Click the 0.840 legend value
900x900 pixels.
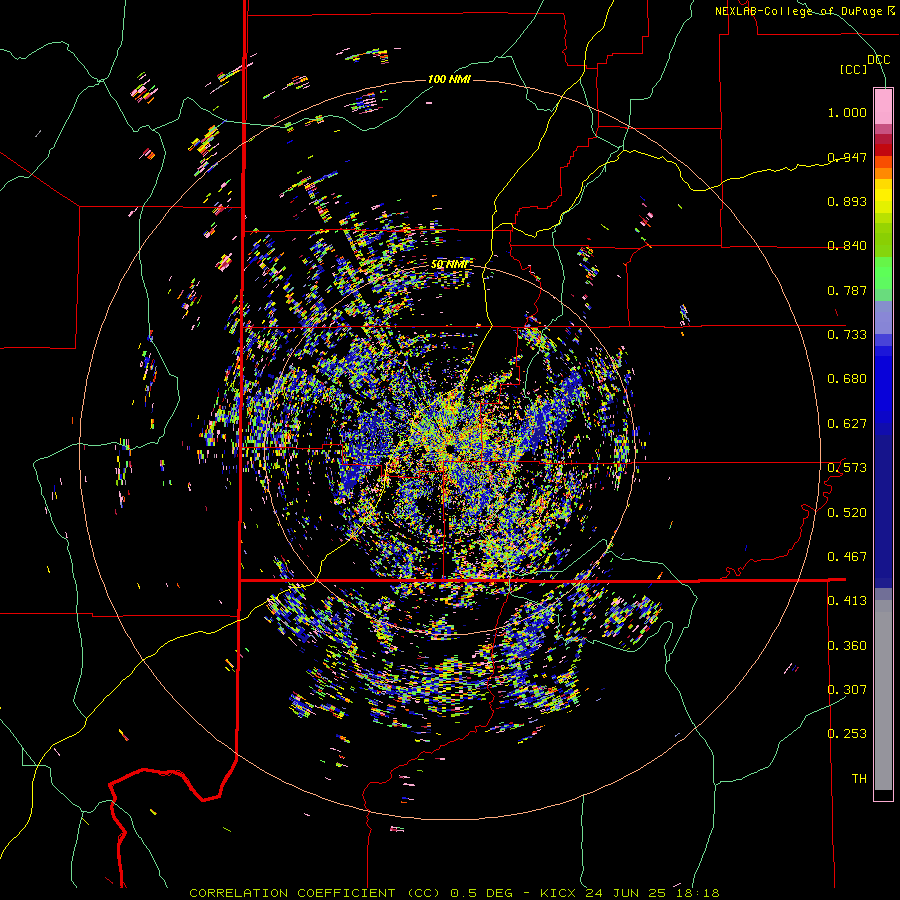[847, 246]
